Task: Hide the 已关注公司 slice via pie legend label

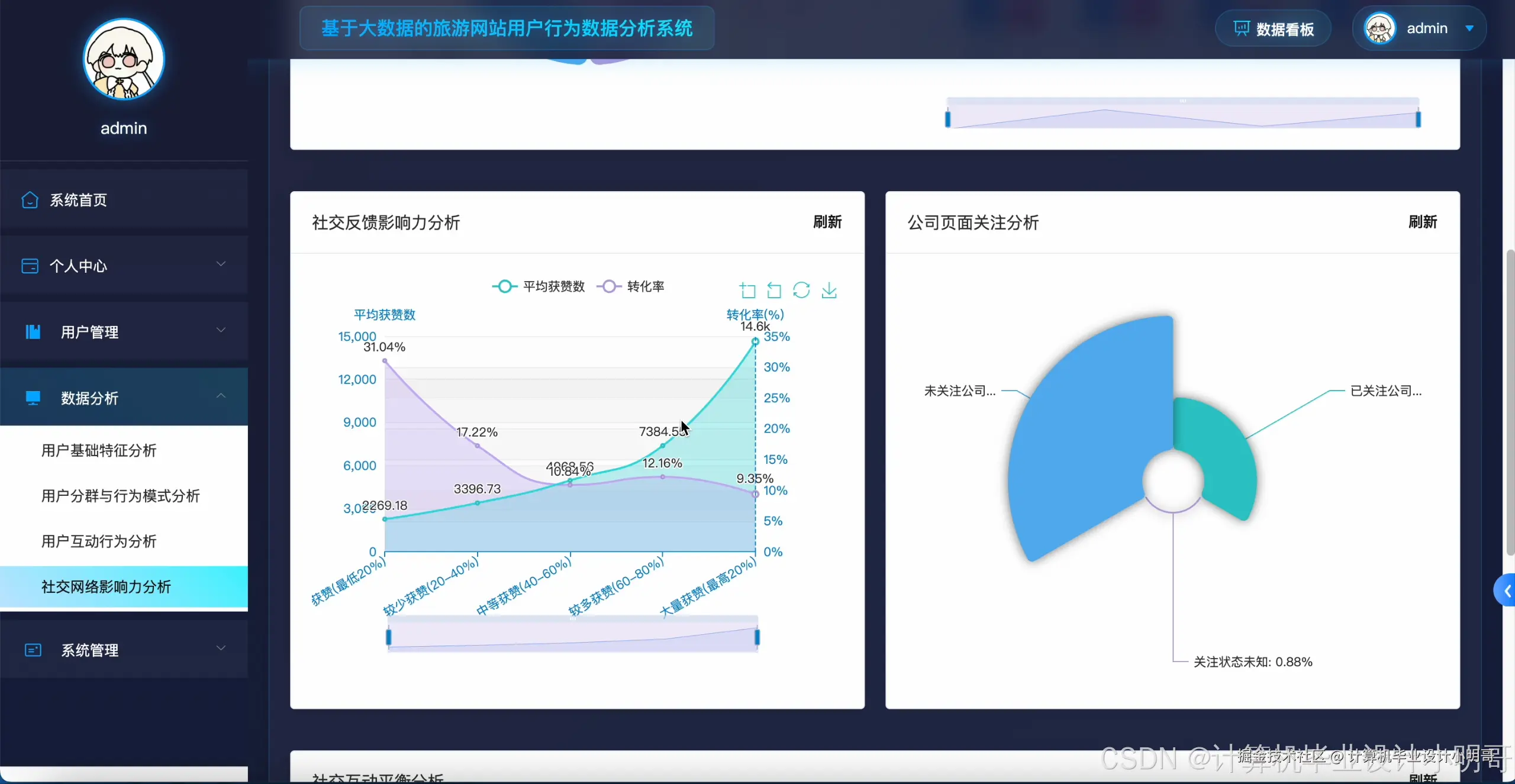Action: [1385, 391]
